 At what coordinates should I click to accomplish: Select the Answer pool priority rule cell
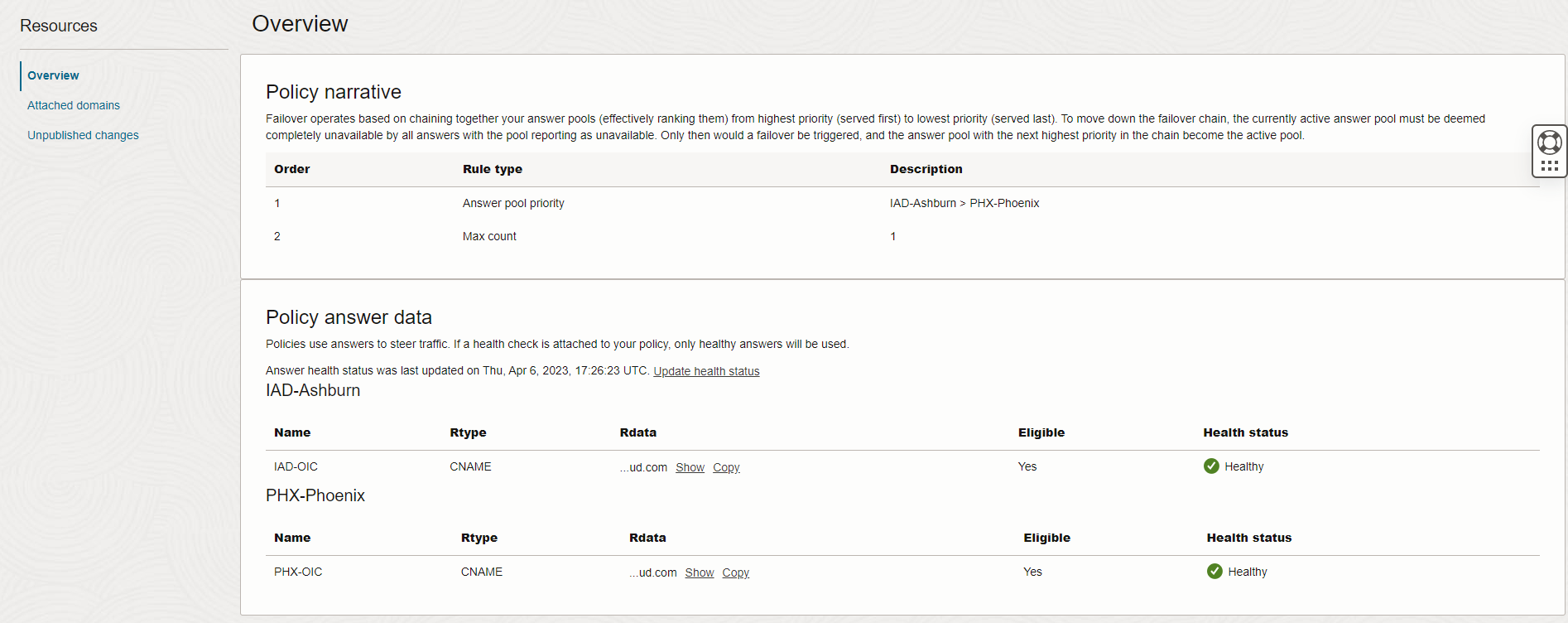pyautogui.click(x=513, y=203)
